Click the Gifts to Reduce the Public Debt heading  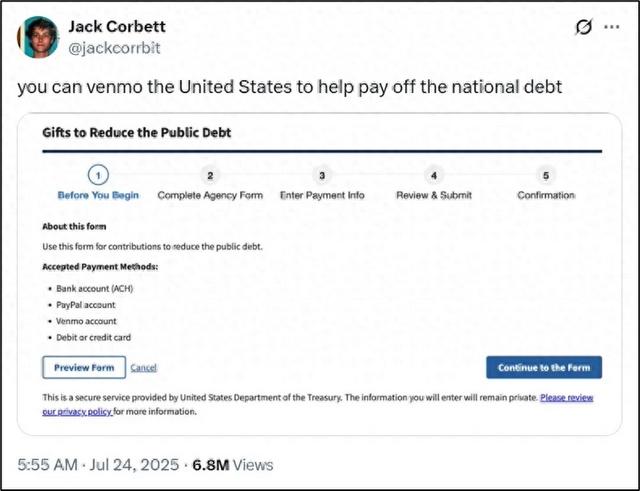(137, 133)
